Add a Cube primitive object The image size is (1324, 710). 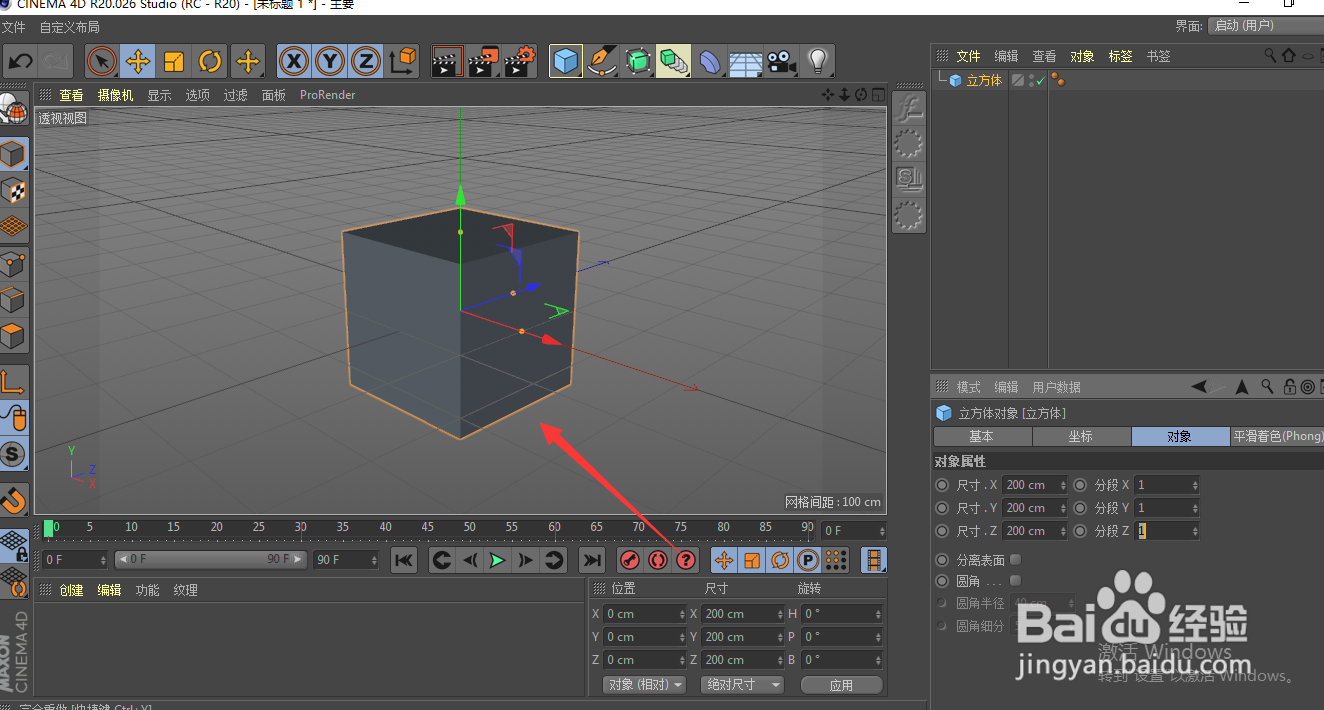[566, 61]
